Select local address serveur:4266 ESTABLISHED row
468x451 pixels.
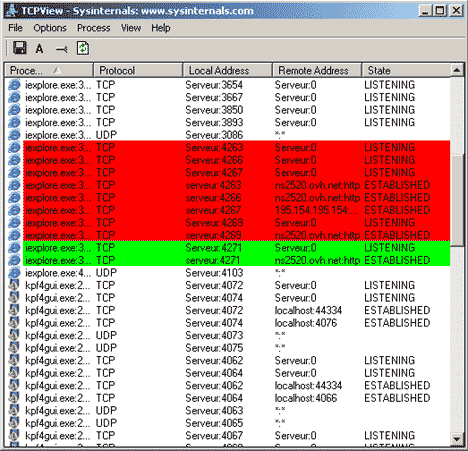(x=213, y=198)
